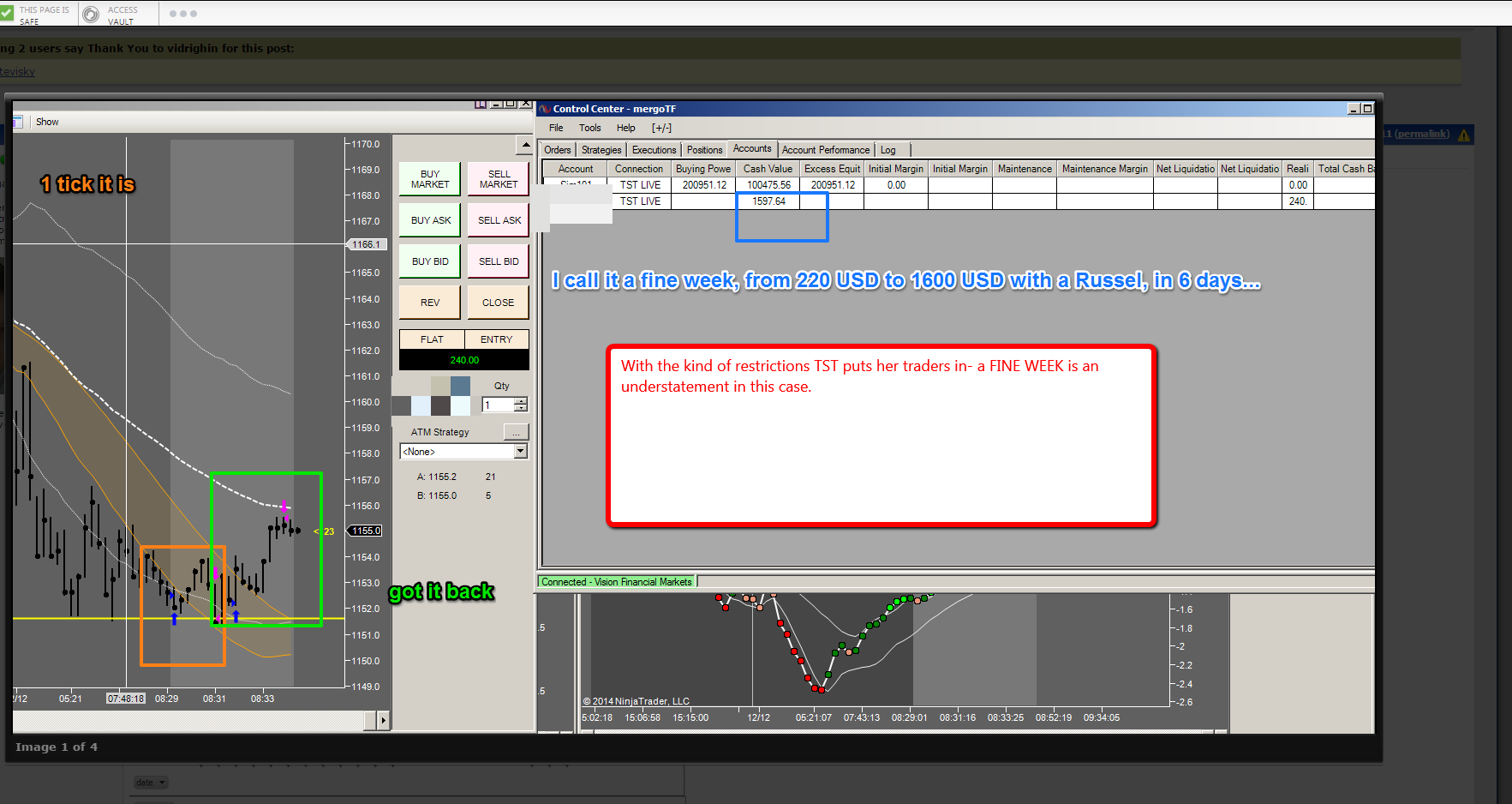This screenshot has width=1512, height=804.
Task: Expand the ATM Strategy dropdown
Action: tap(520, 451)
